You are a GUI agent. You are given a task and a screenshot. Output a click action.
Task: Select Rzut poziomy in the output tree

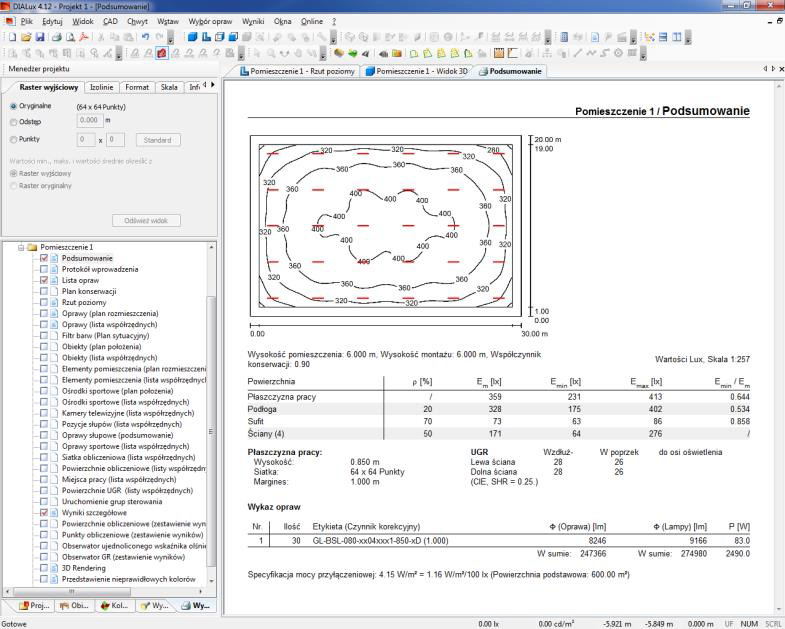[x=84, y=302]
